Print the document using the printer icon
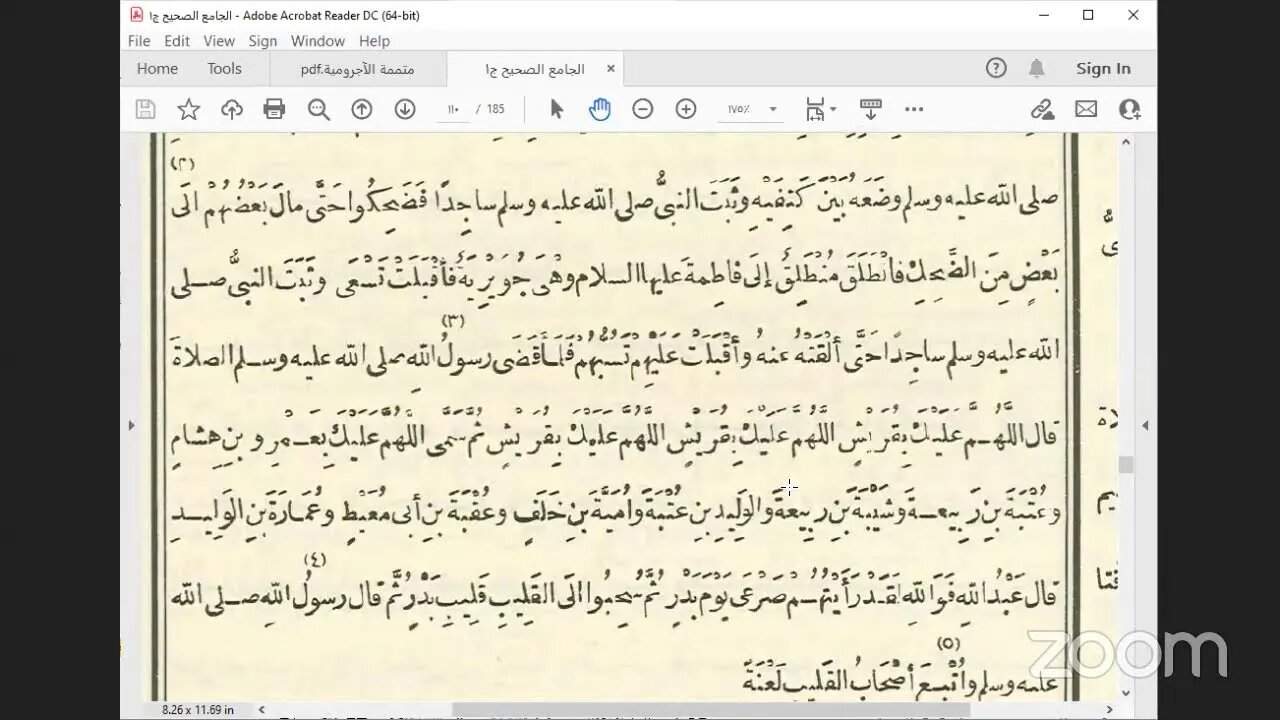 tap(274, 109)
